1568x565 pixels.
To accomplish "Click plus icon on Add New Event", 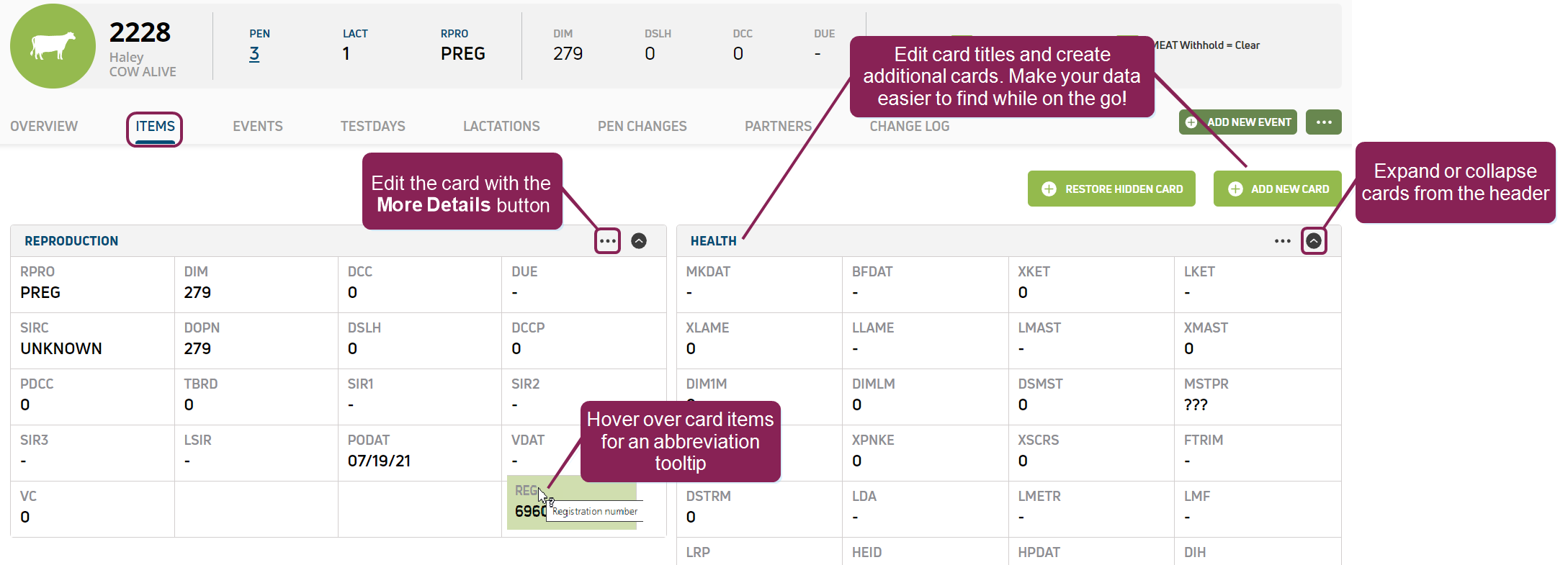I will click(x=1192, y=122).
